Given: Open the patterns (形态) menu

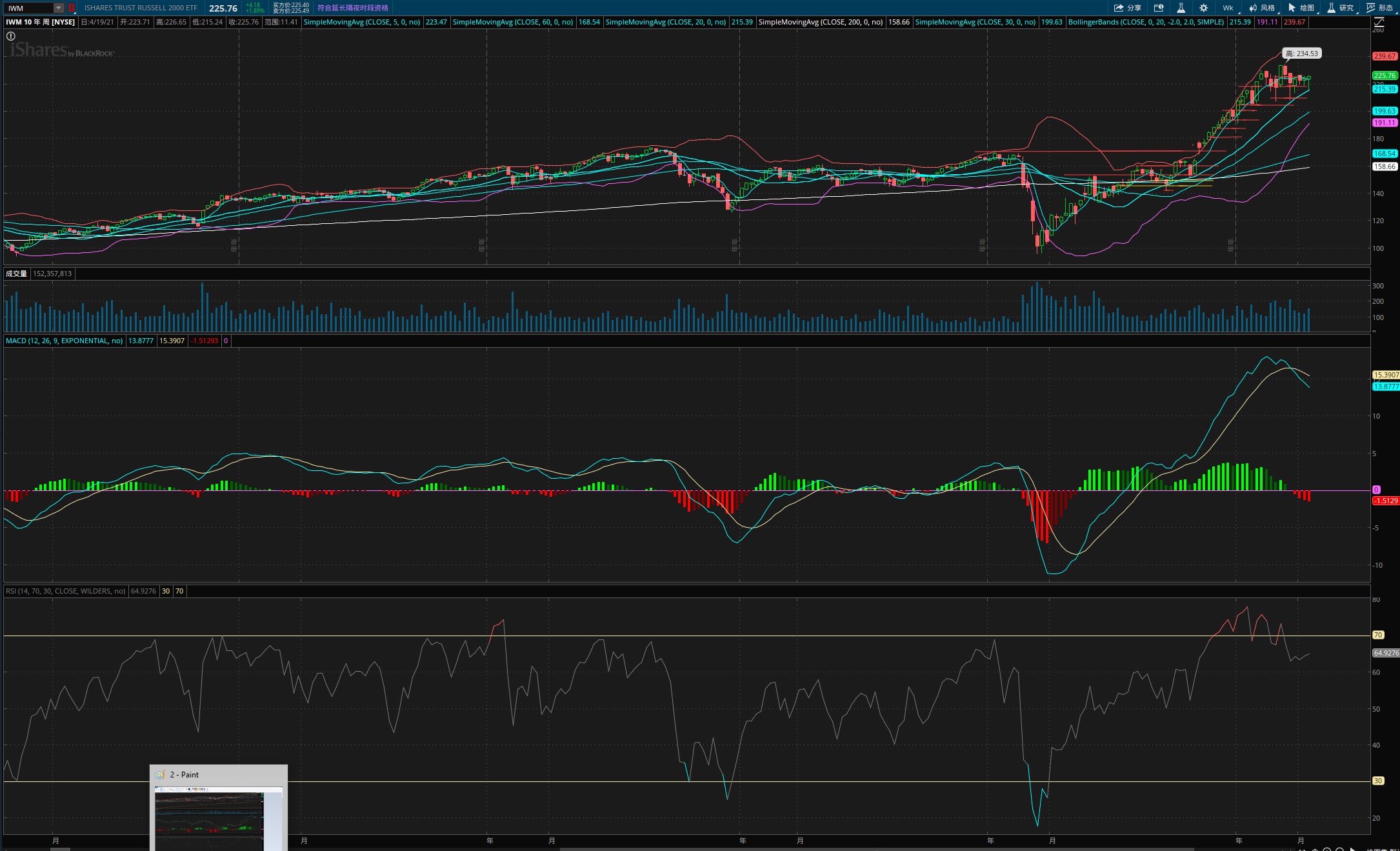Looking at the screenshot, I should [1379, 8].
